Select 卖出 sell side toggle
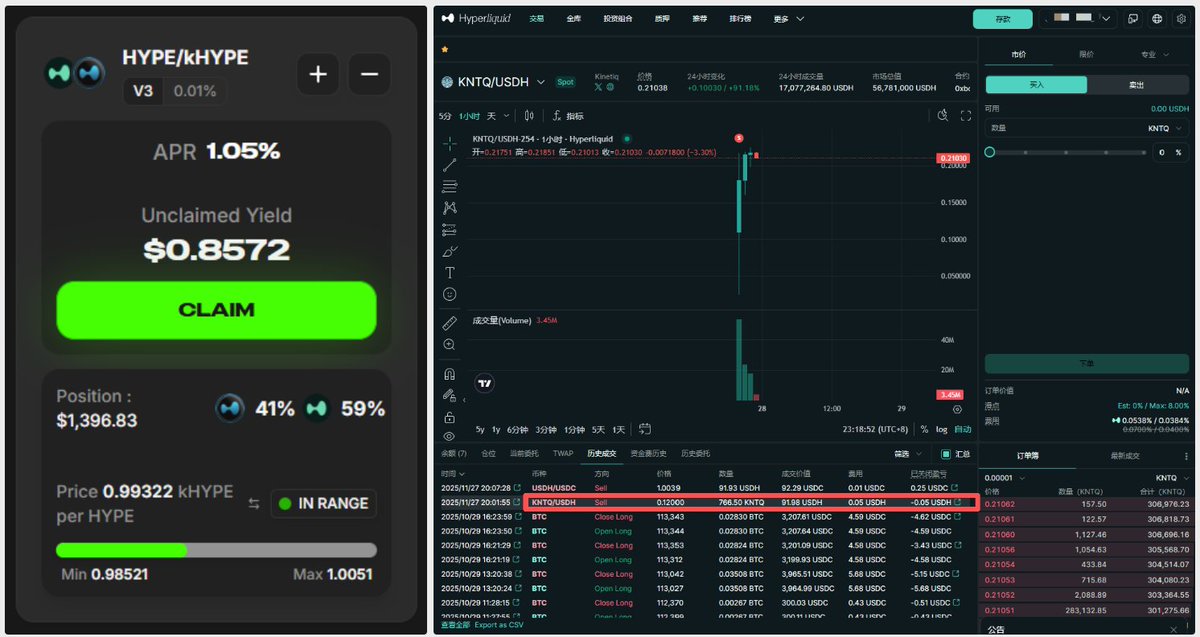The image size is (1200, 637). [x=1137, y=85]
